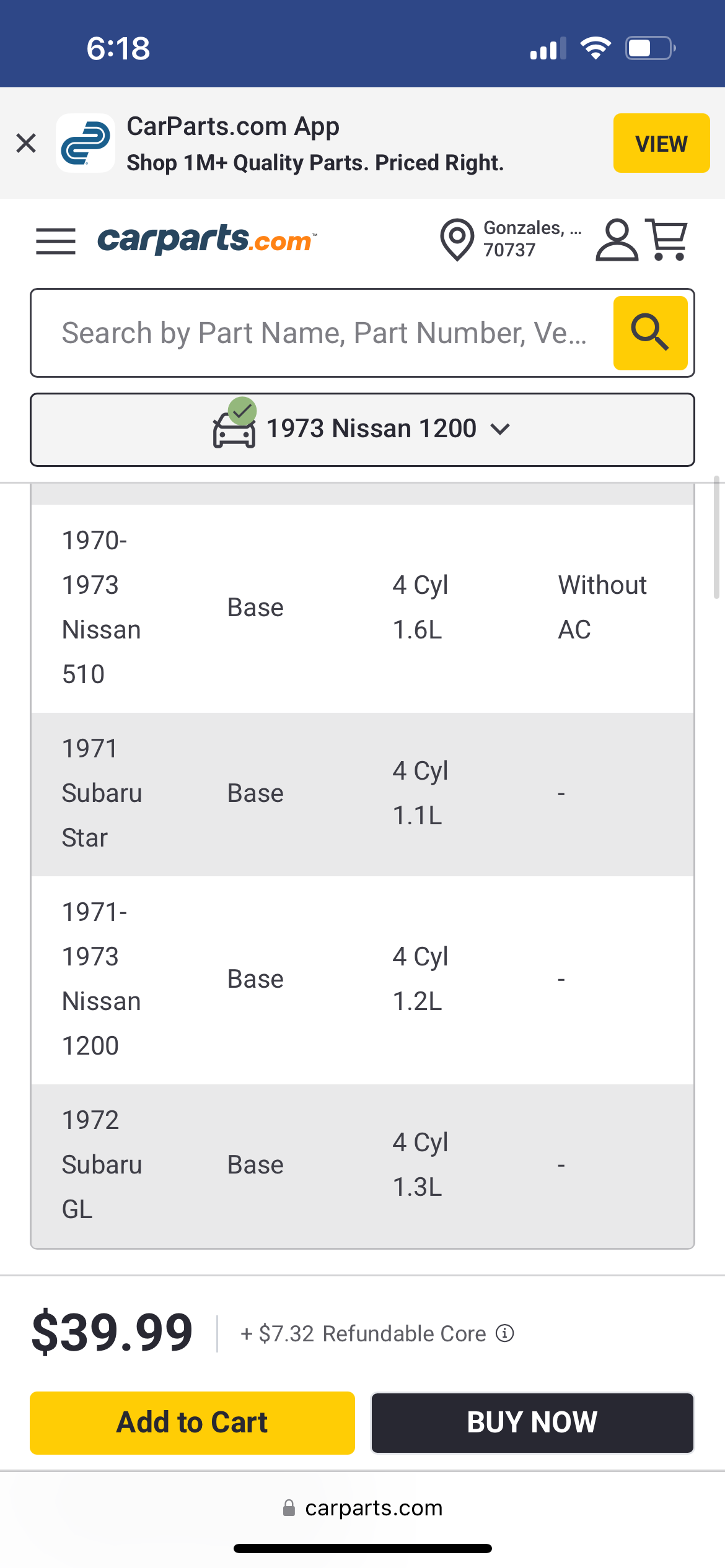Show Refundable Core info tooltip

tap(505, 1333)
